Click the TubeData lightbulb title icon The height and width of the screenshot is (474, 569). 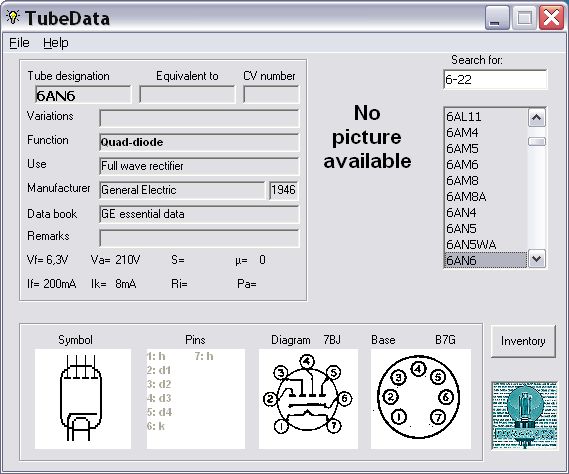click(13, 17)
